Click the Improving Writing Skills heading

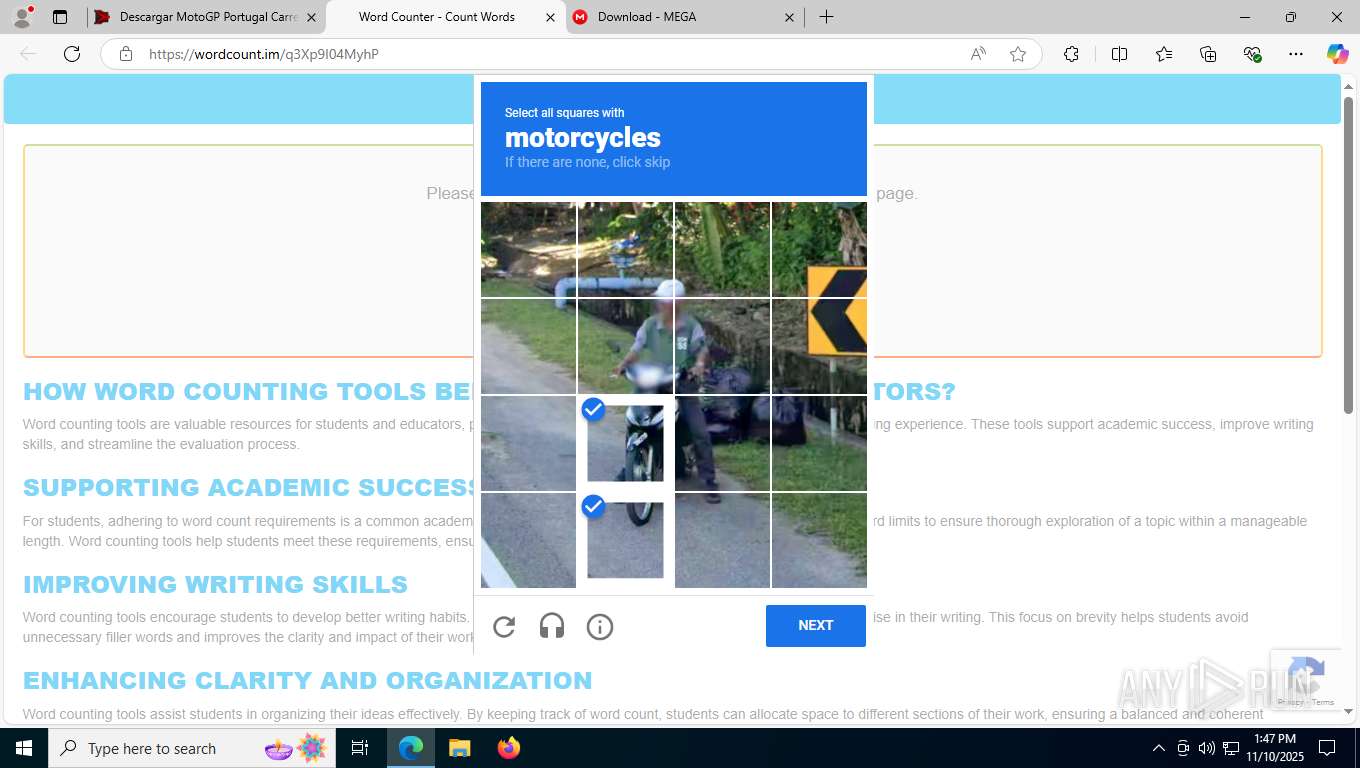click(215, 584)
